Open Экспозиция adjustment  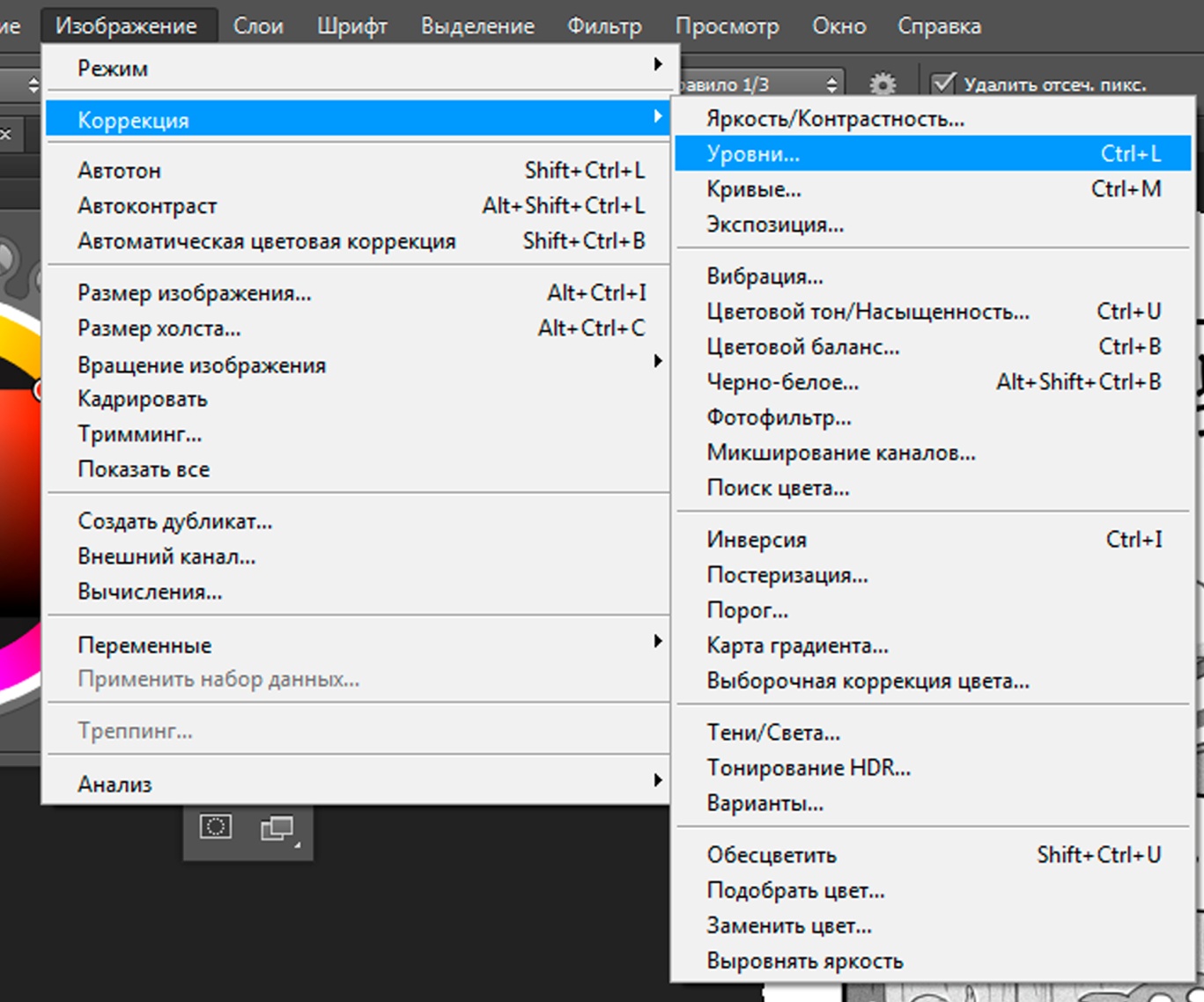coord(933,225)
